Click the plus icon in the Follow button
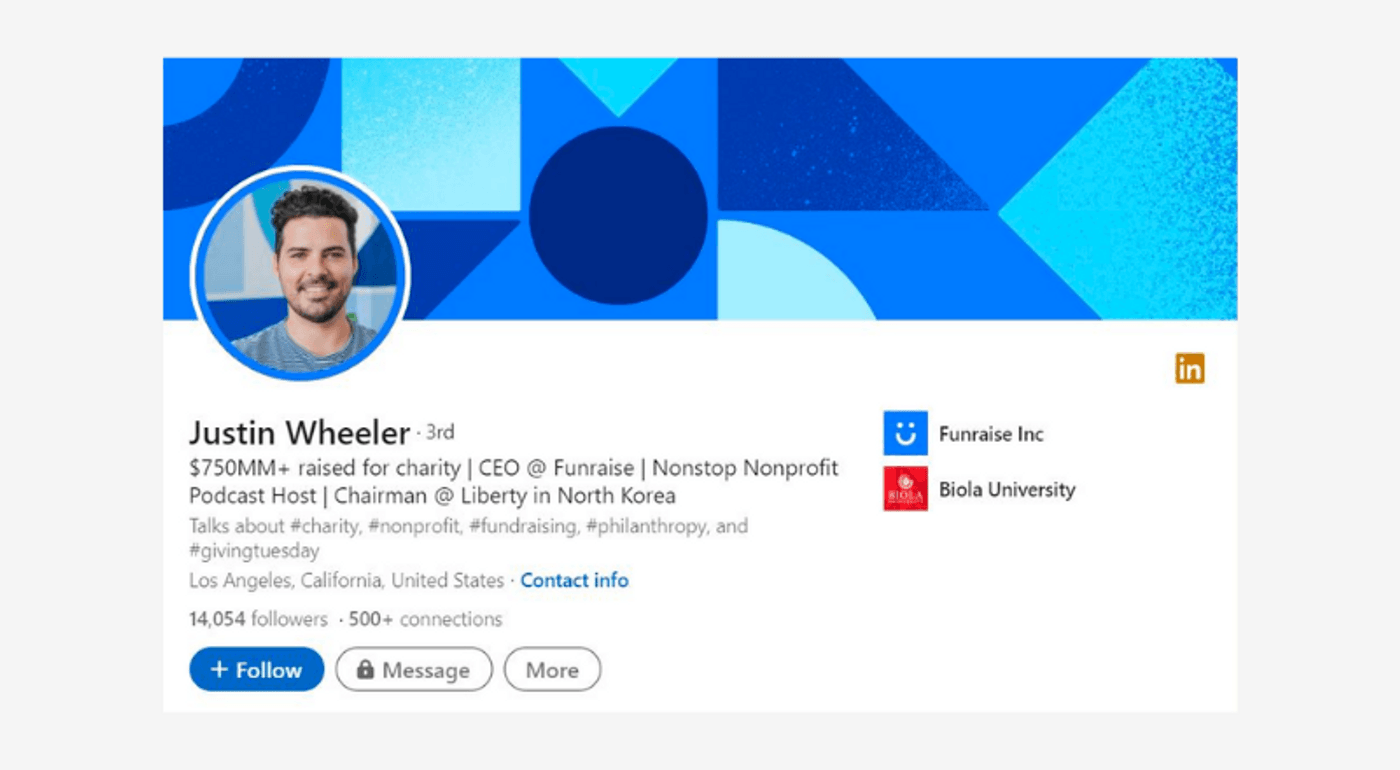 pos(219,670)
